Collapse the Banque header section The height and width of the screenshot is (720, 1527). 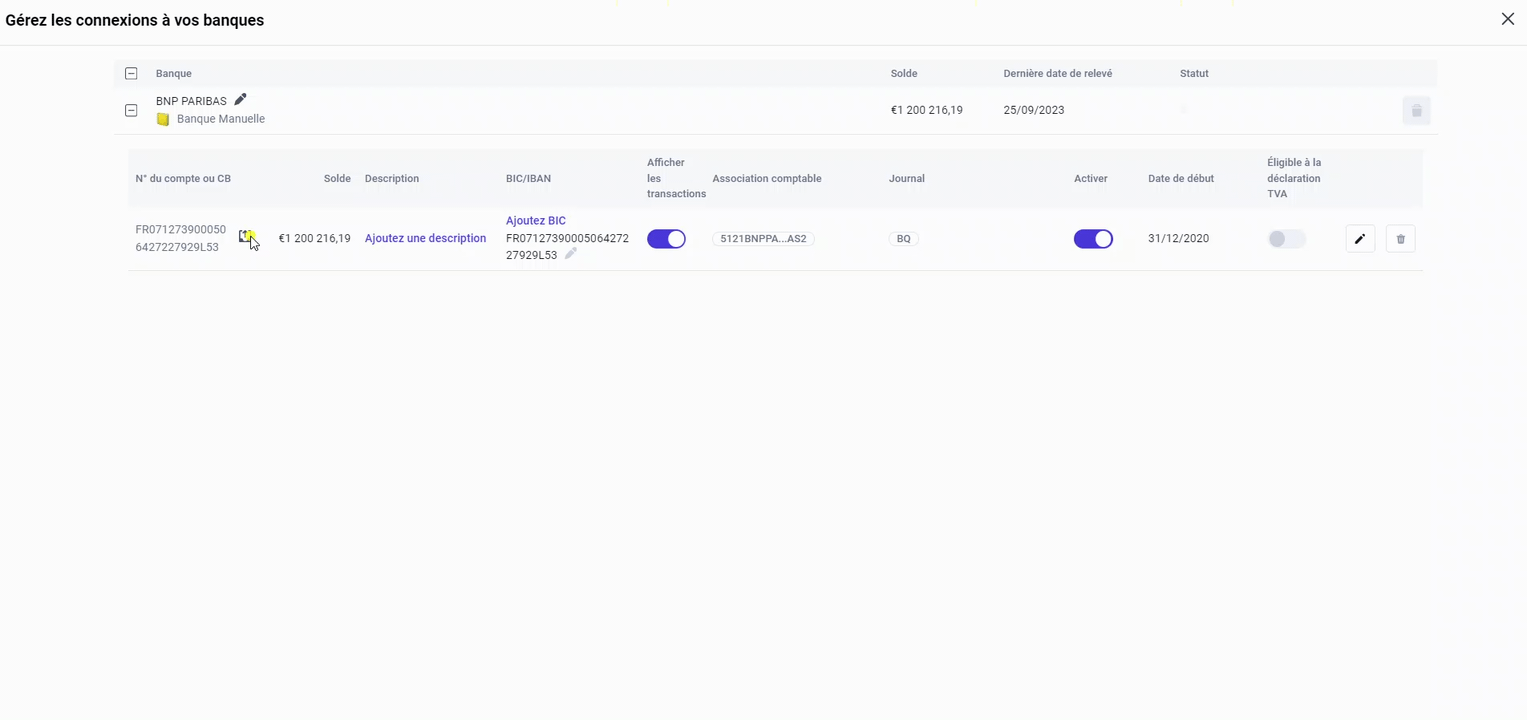(131, 73)
